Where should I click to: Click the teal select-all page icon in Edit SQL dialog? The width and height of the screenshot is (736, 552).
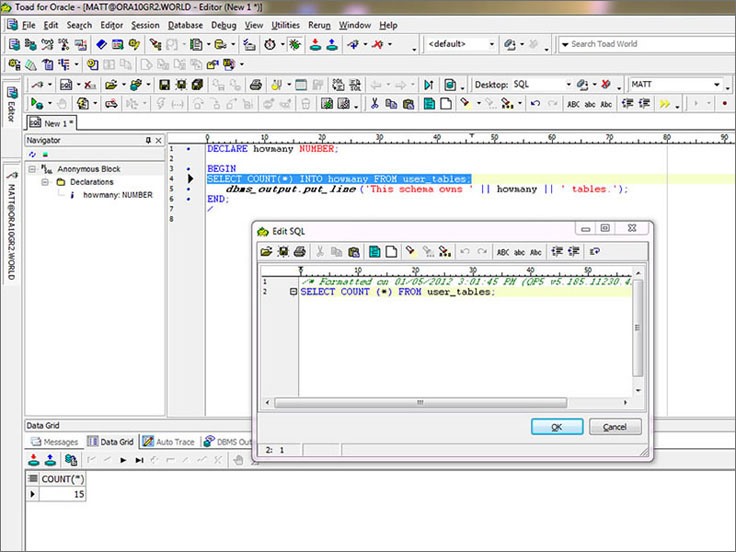[375, 252]
